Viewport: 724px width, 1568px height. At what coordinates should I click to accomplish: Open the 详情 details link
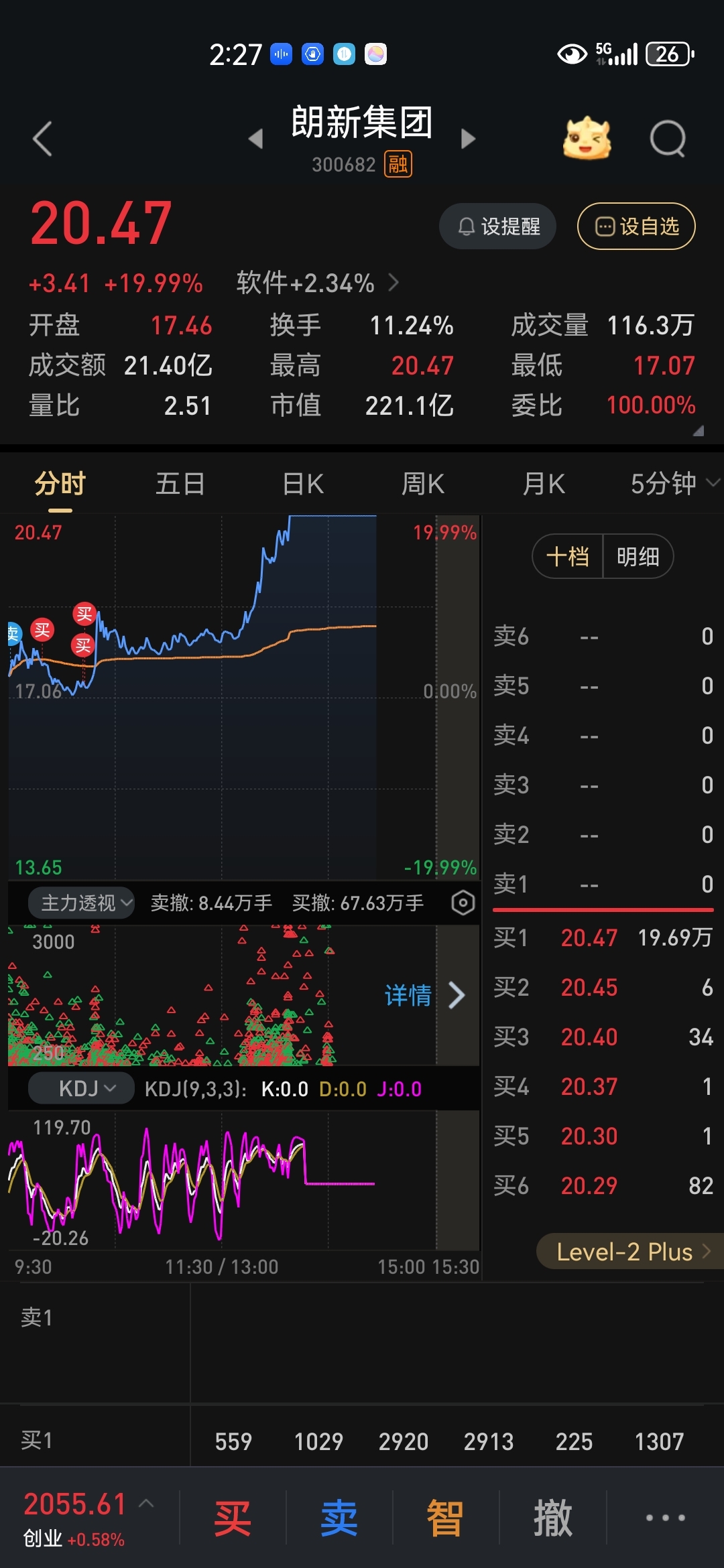(x=408, y=995)
